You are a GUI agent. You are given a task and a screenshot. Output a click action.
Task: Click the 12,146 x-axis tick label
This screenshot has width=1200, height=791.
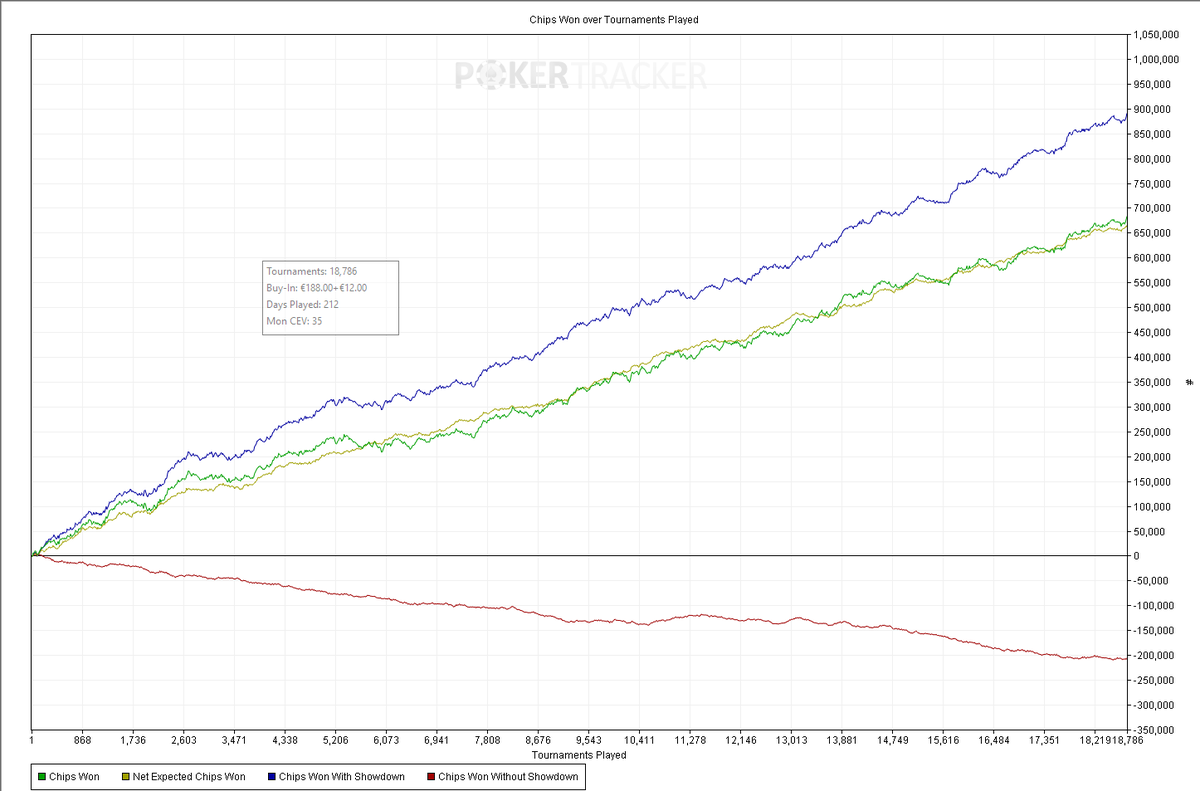pyautogui.click(x=740, y=741)
